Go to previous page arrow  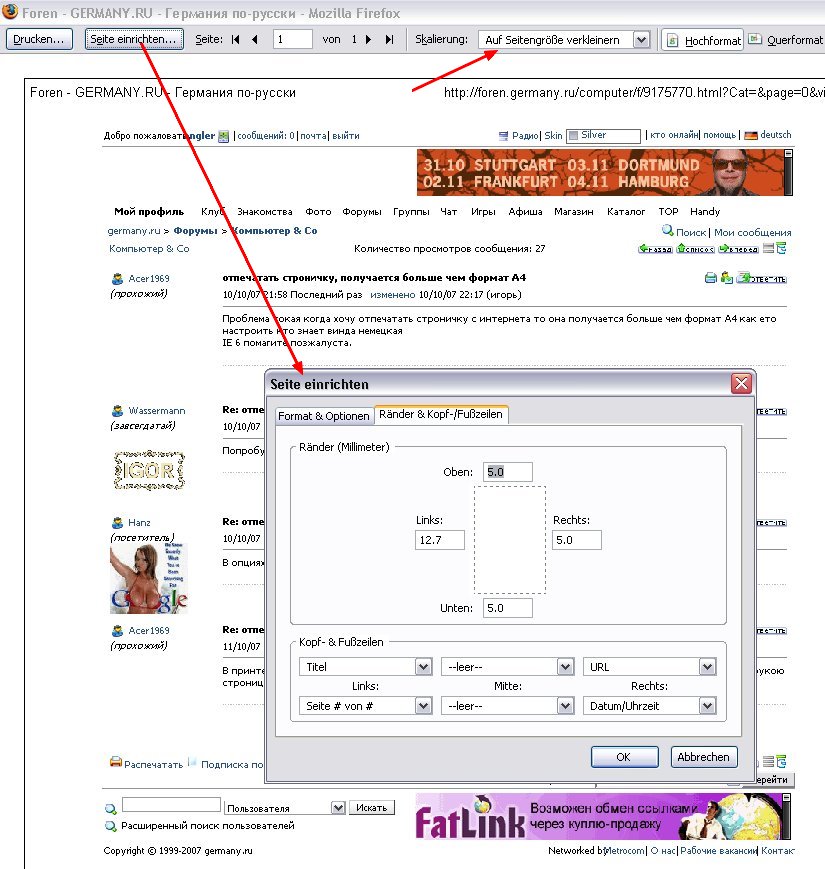coord(255,40)
